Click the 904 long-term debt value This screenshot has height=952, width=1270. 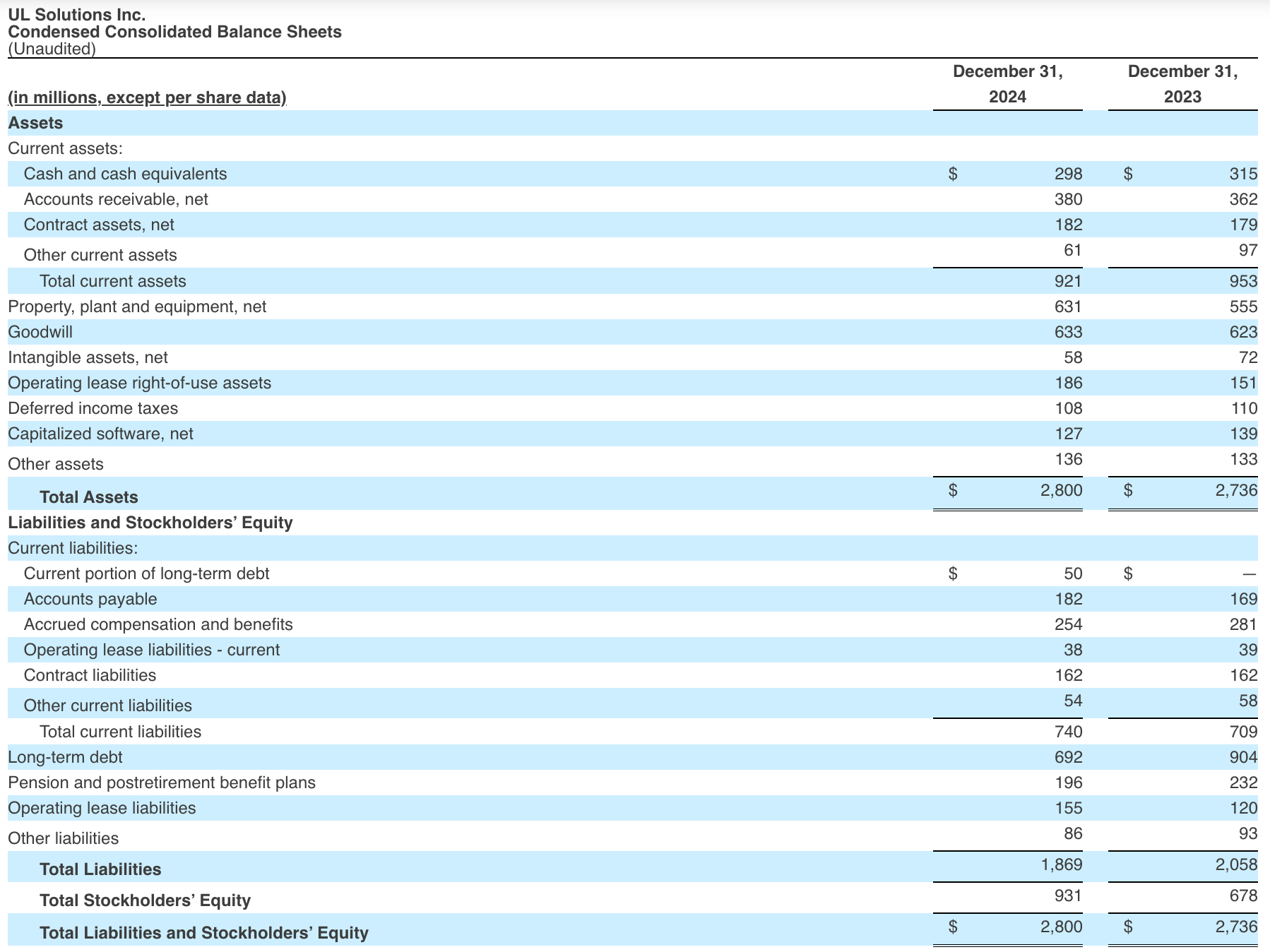coord(1243,757)
